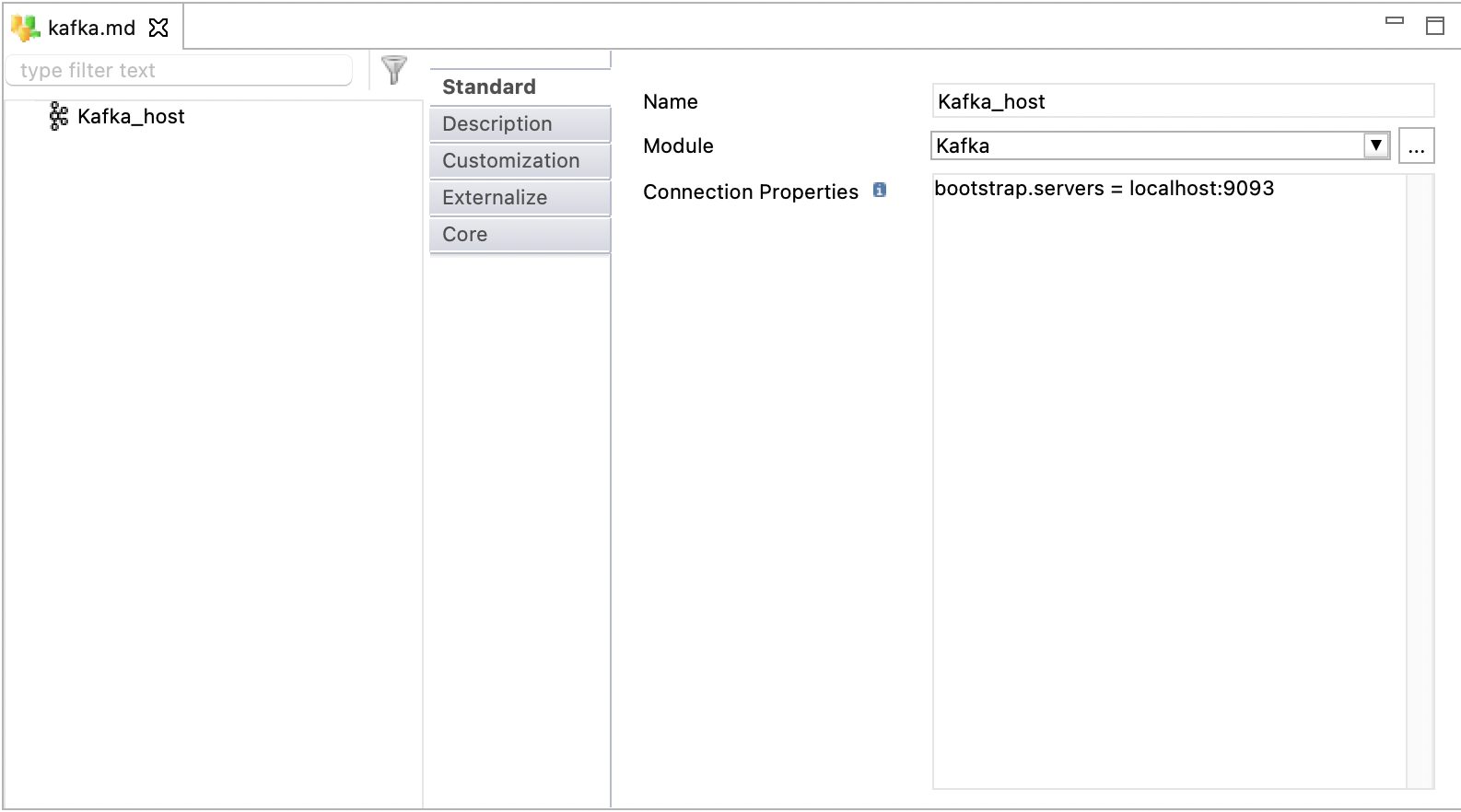Close the kafka.md editor tab

pyautogui.click(x=158, y=28)
